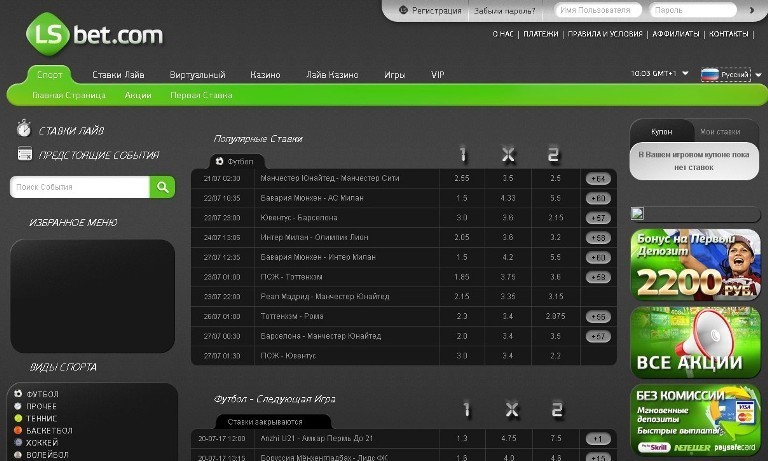Click the tennis ball icon next to ТЕННИС
Viewport: 768px width, 461px height.
point(18,418)
